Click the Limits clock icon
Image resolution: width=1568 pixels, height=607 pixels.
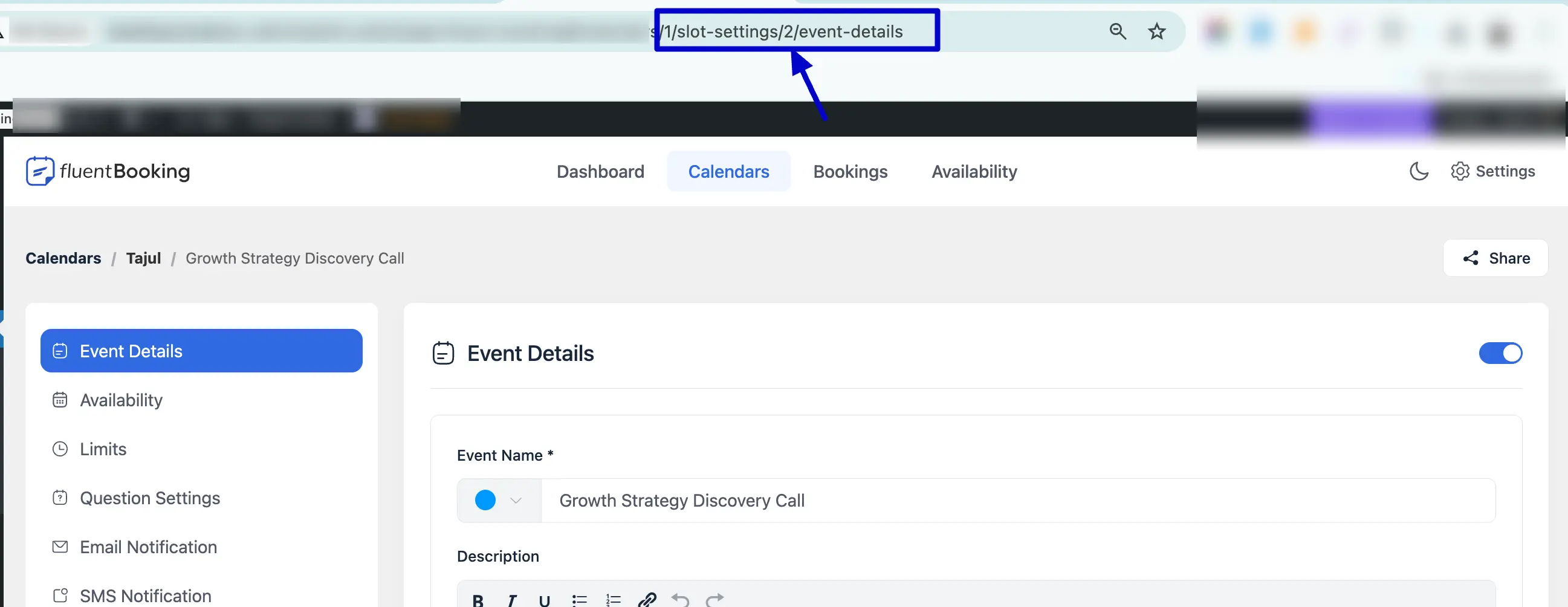click(x=60, y=449)
